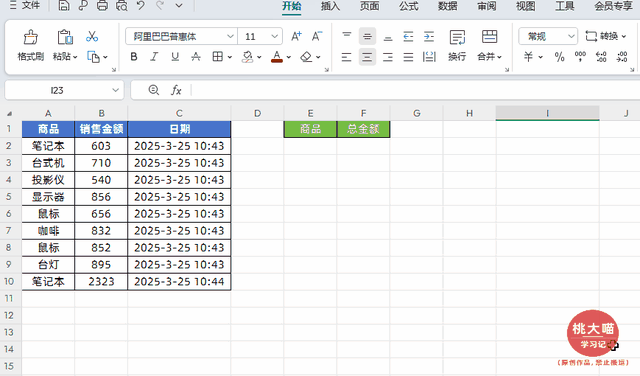Undo the last action
Screen dimensions: 640x376
140,6
